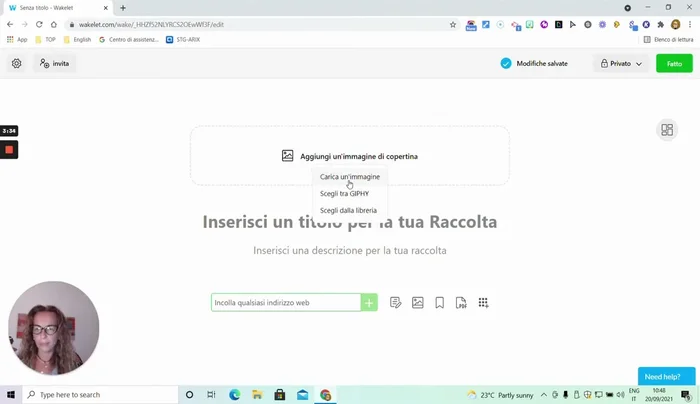
Task: Open the ENG IT language indicator
Action: pos(634,395)
